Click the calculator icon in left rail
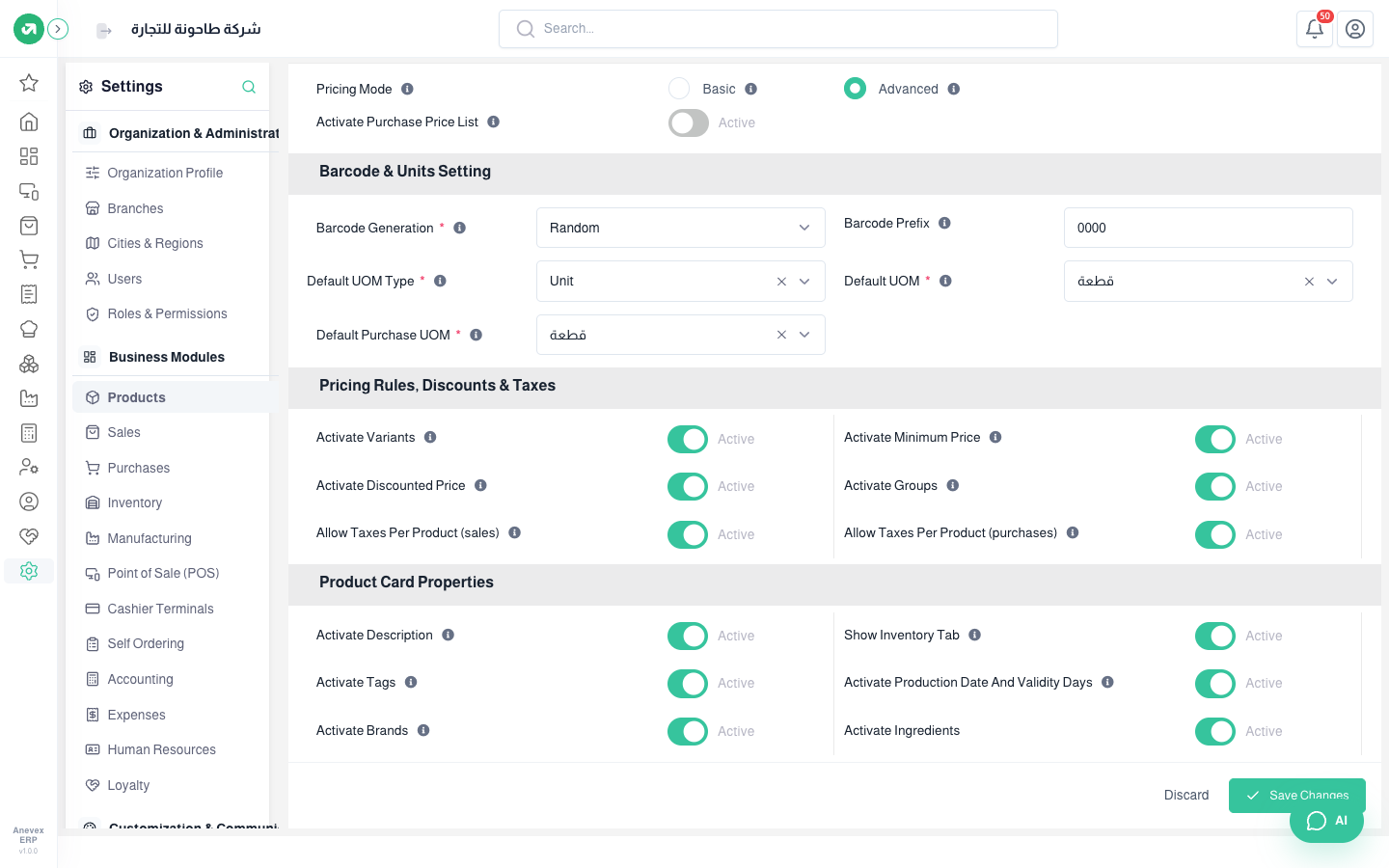Screen dimensions: 1389x868 click(29, 433)
